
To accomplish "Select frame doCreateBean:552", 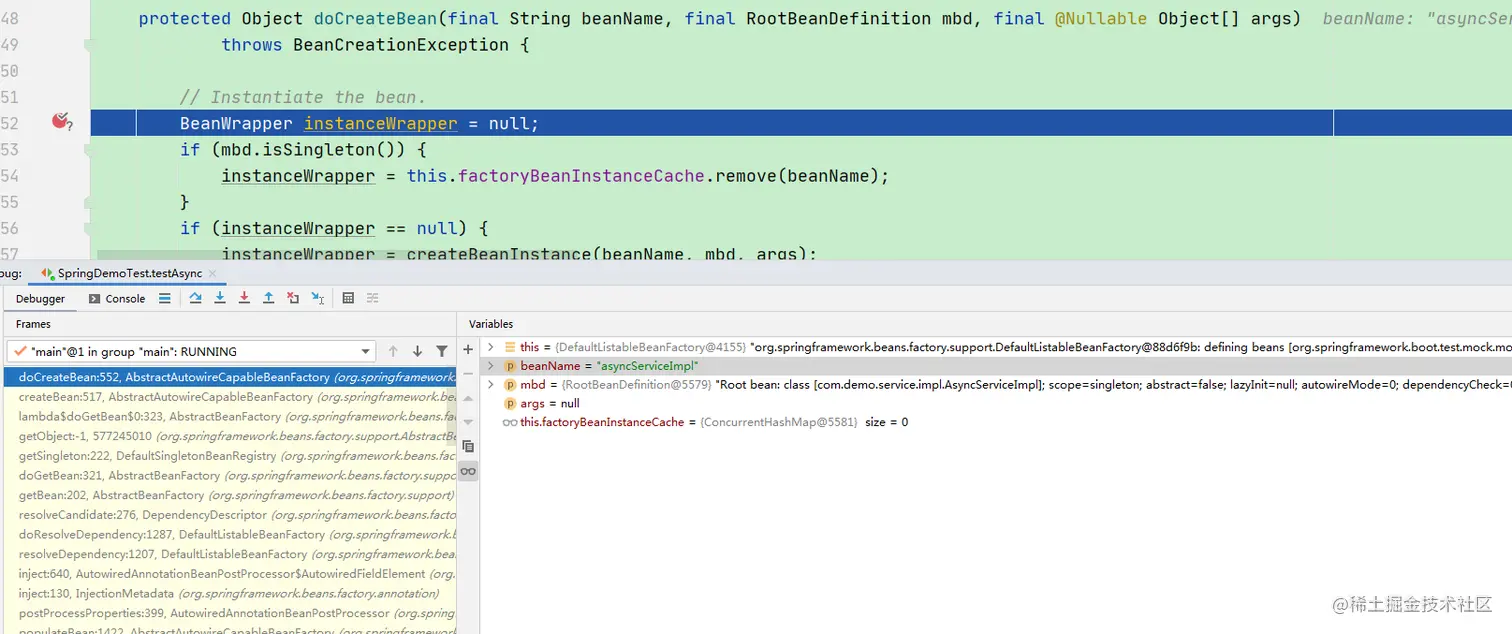I will coord(229,377).
